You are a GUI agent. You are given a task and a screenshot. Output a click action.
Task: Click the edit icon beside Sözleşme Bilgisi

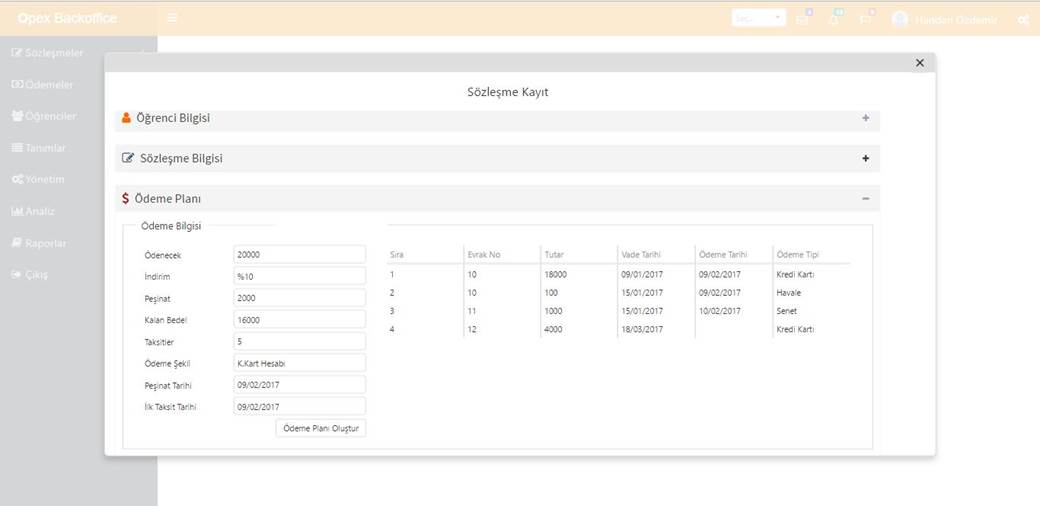pos(127,158)
